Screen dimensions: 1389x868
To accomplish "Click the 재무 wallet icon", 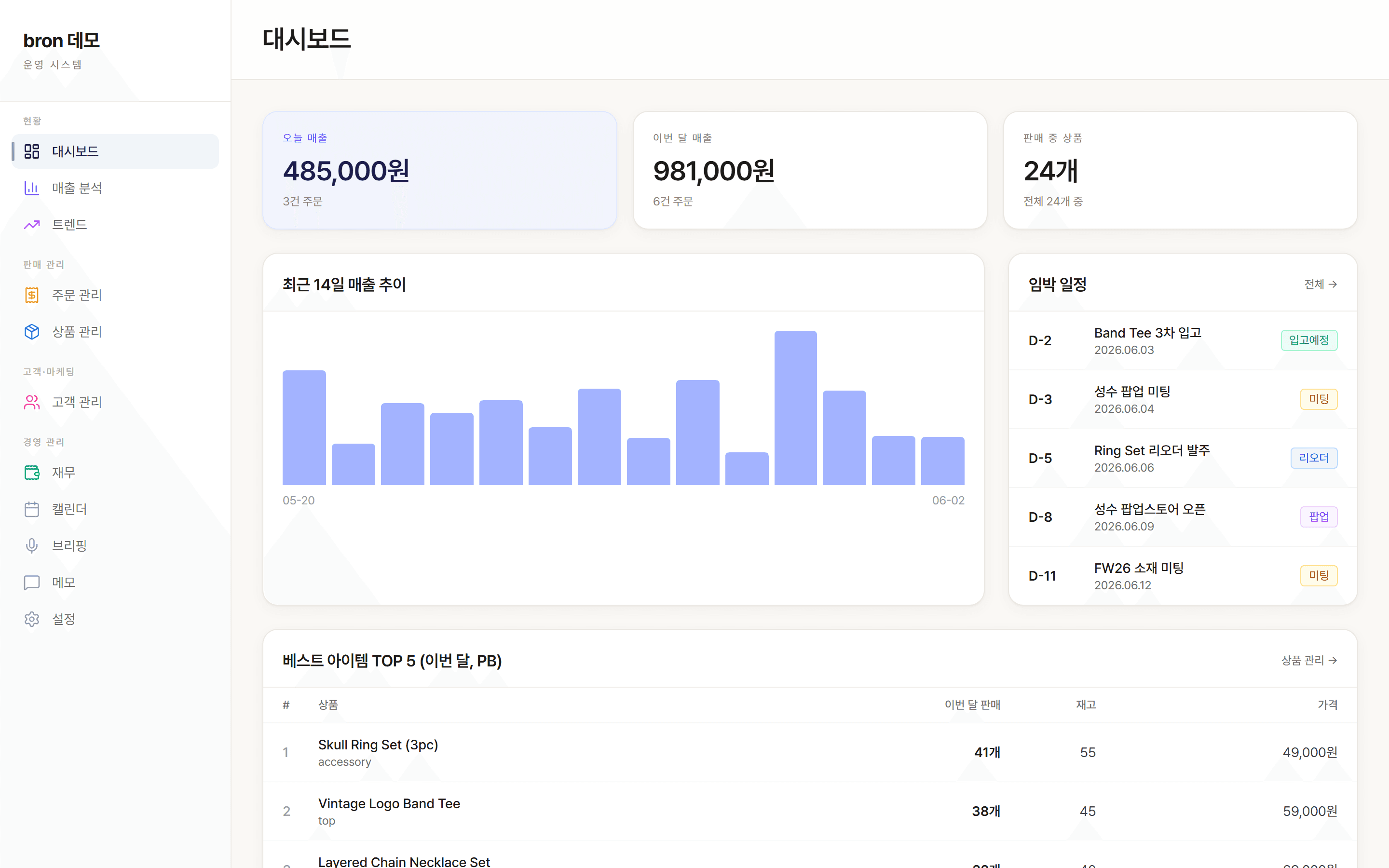I will pos(31,473).
